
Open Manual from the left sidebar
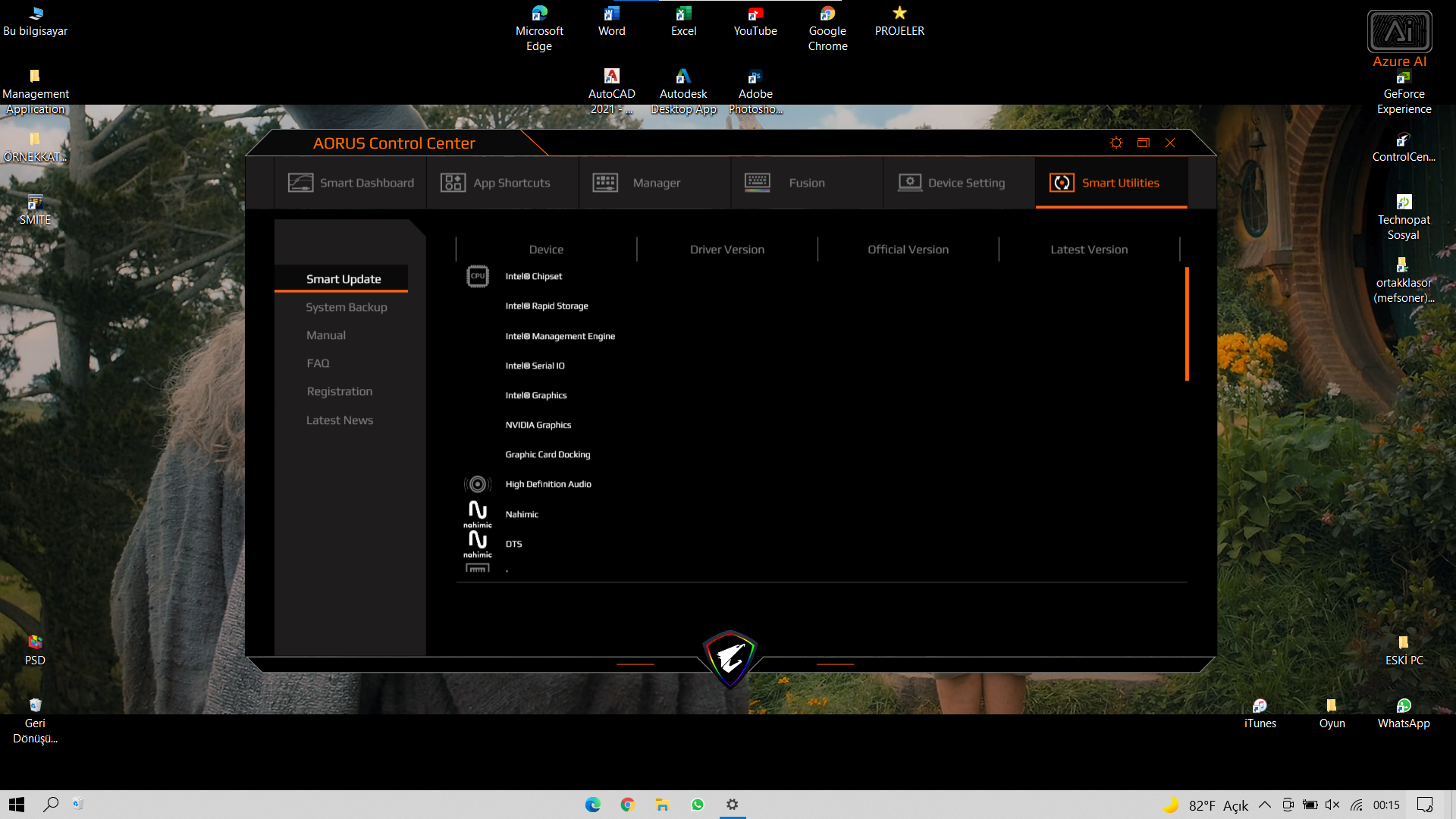tap(325, 335)
